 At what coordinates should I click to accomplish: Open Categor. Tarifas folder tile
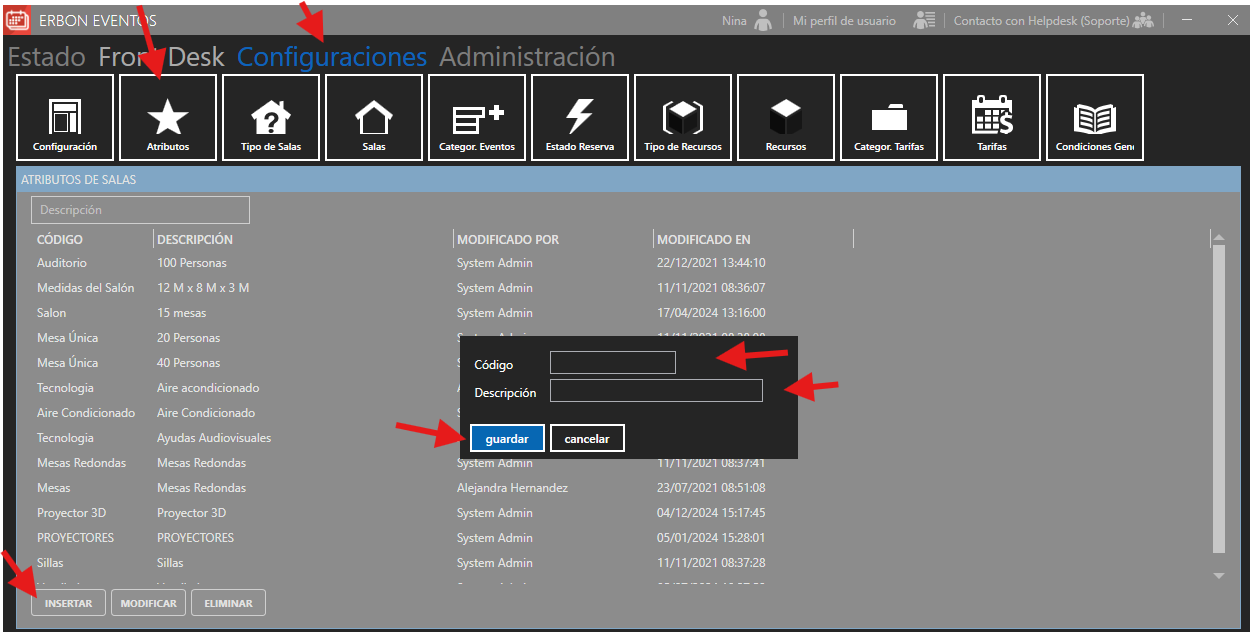pyautogui.click(x=889, y=118)
